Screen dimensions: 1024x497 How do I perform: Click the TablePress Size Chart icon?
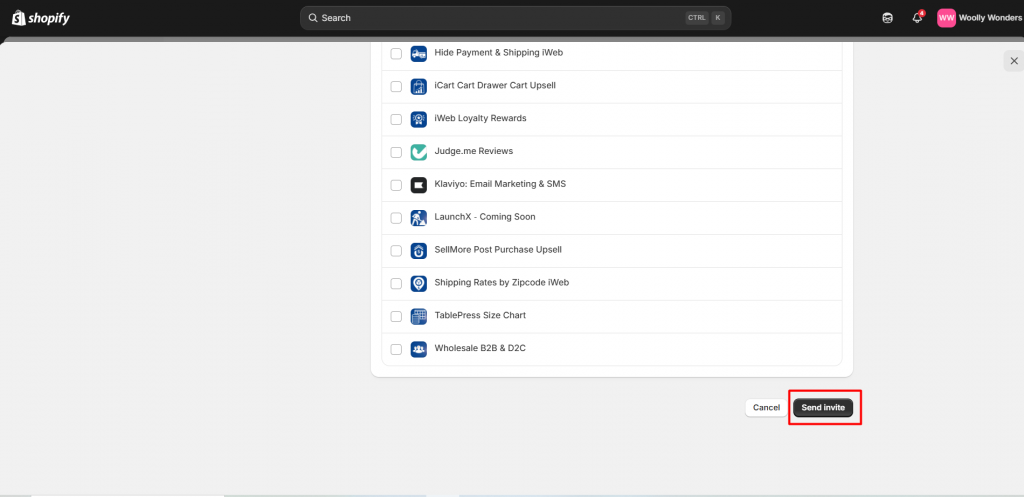419,316
